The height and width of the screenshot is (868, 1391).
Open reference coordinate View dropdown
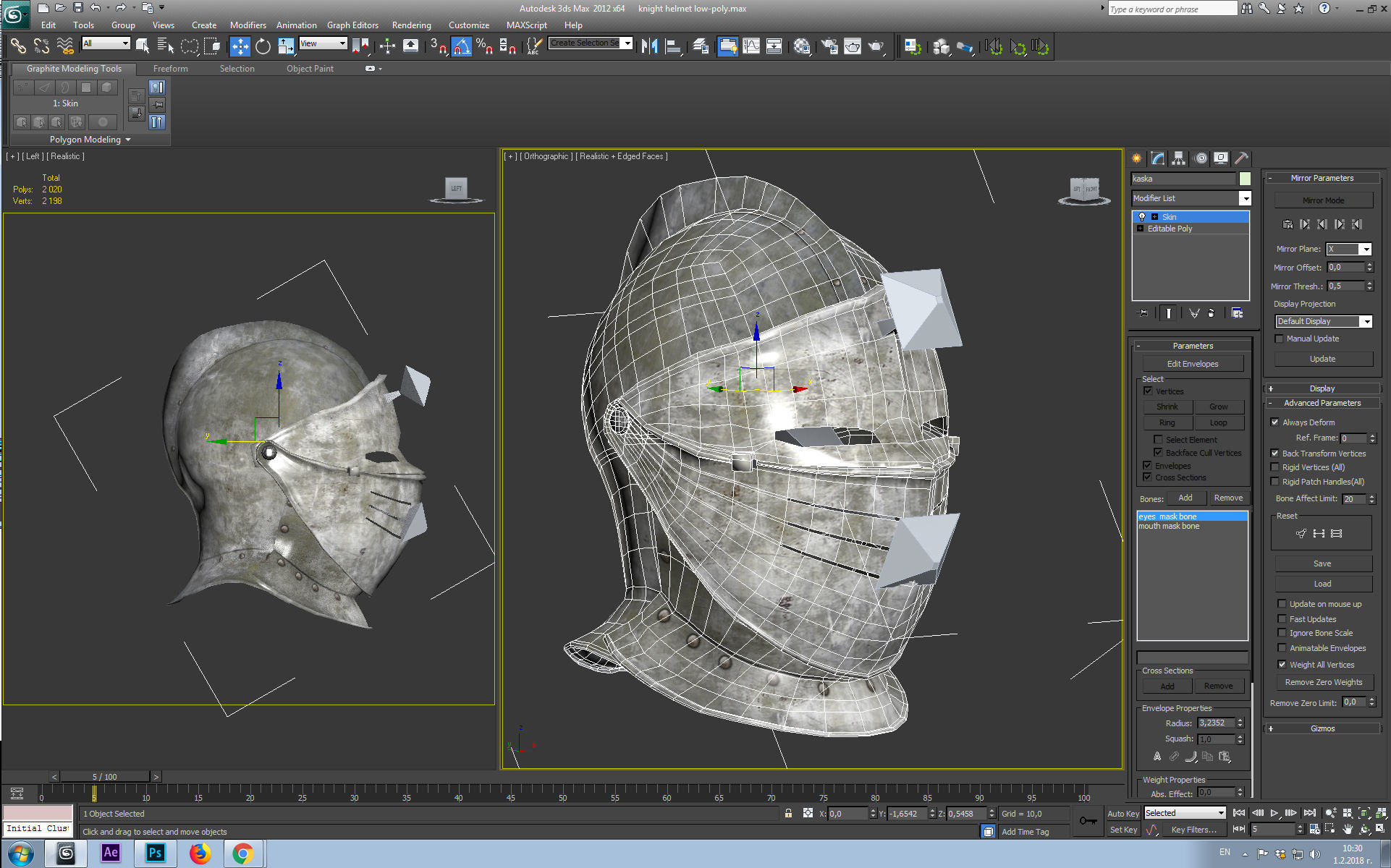(324, 43)
